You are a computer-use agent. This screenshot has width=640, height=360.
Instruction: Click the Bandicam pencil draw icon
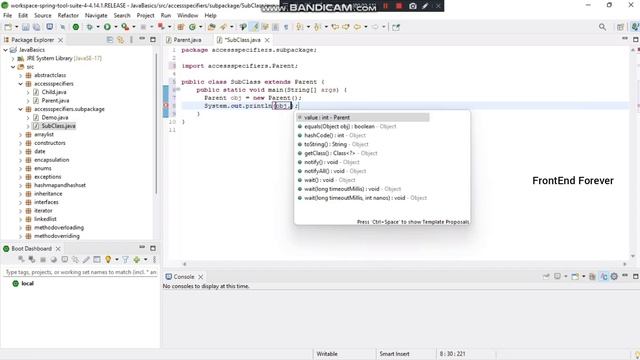tap(425, 6)
